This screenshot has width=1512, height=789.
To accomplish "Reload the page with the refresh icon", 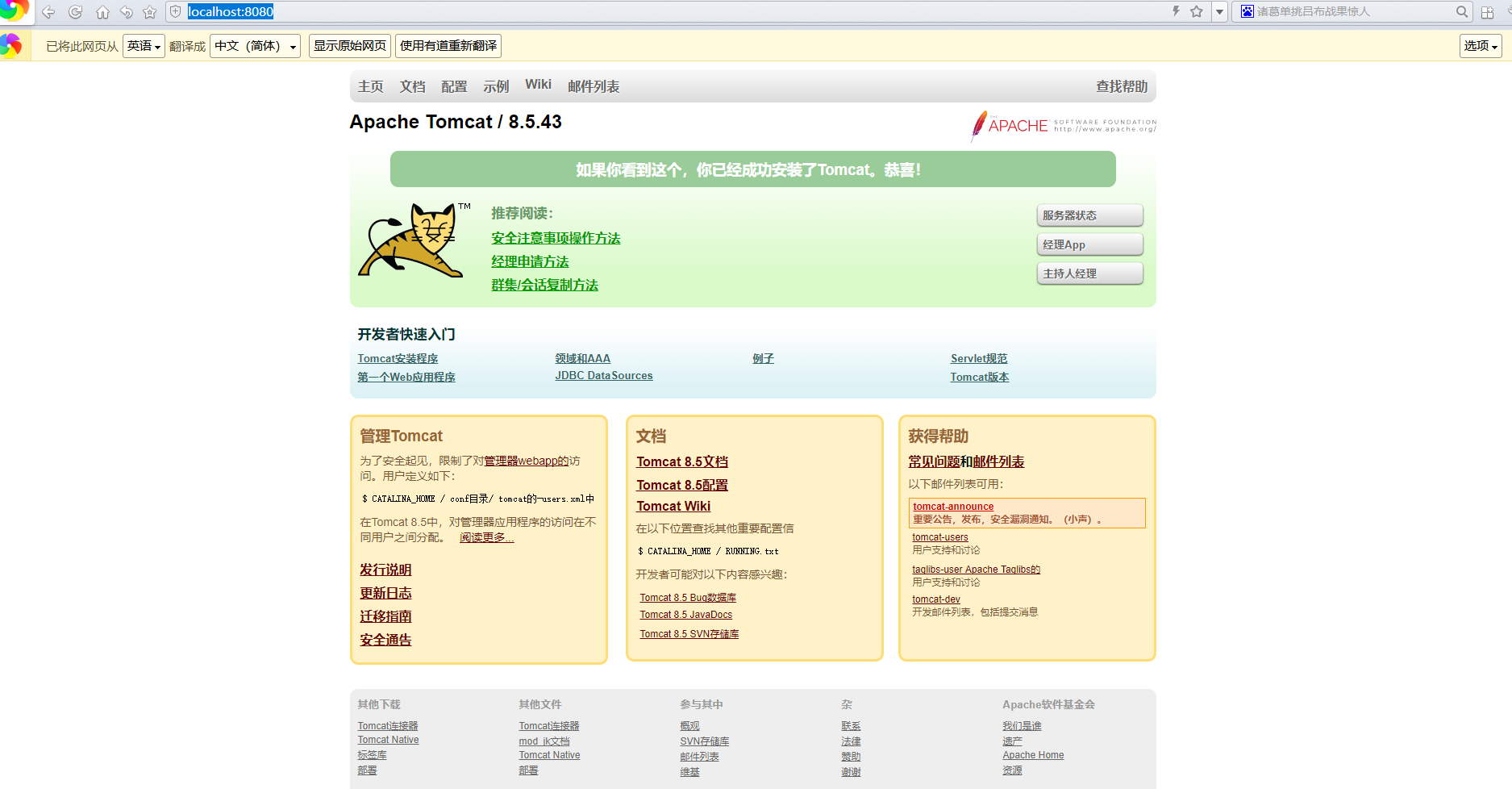I will click(76, 12).
